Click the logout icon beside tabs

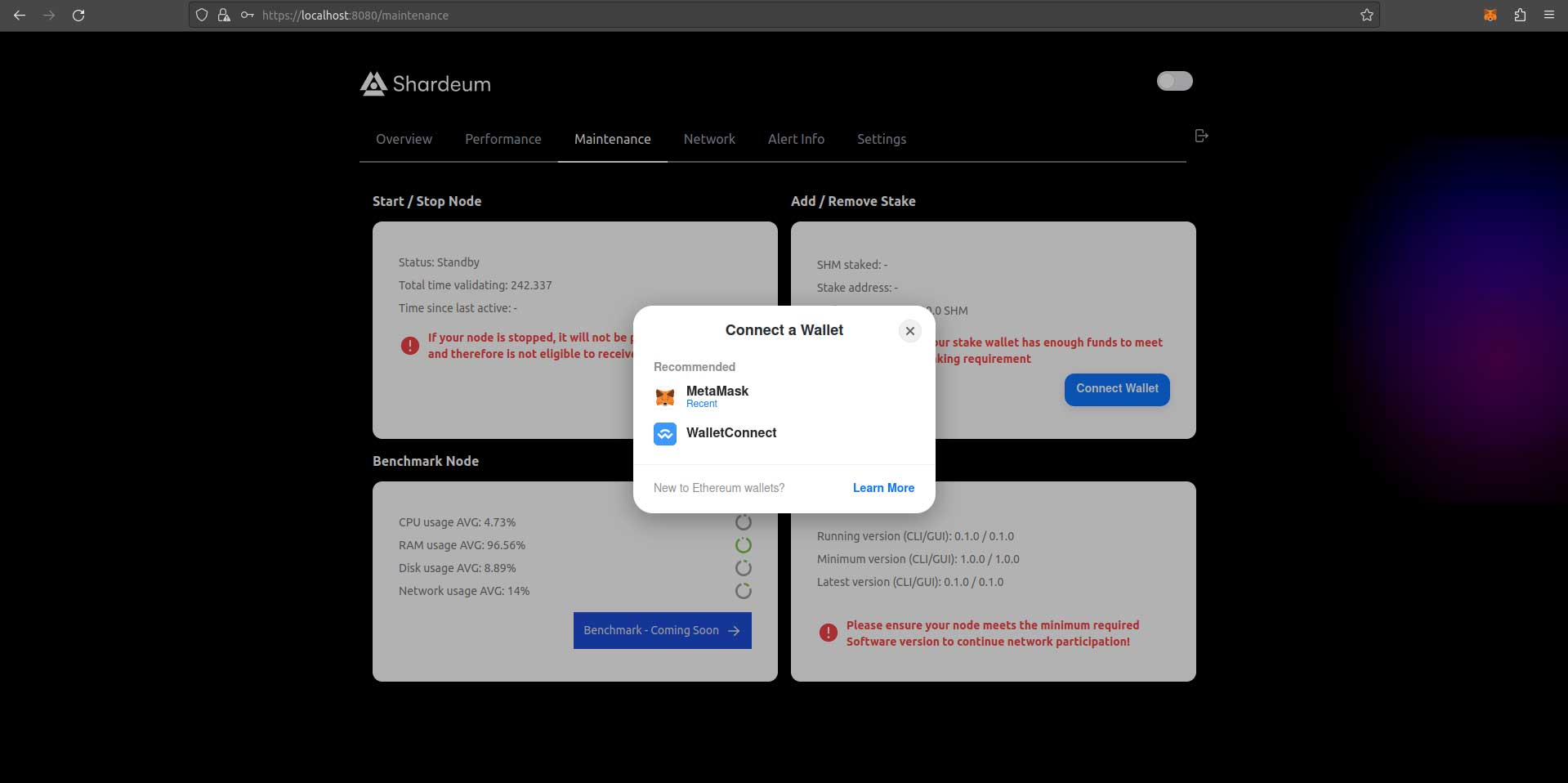[1201, 136]
